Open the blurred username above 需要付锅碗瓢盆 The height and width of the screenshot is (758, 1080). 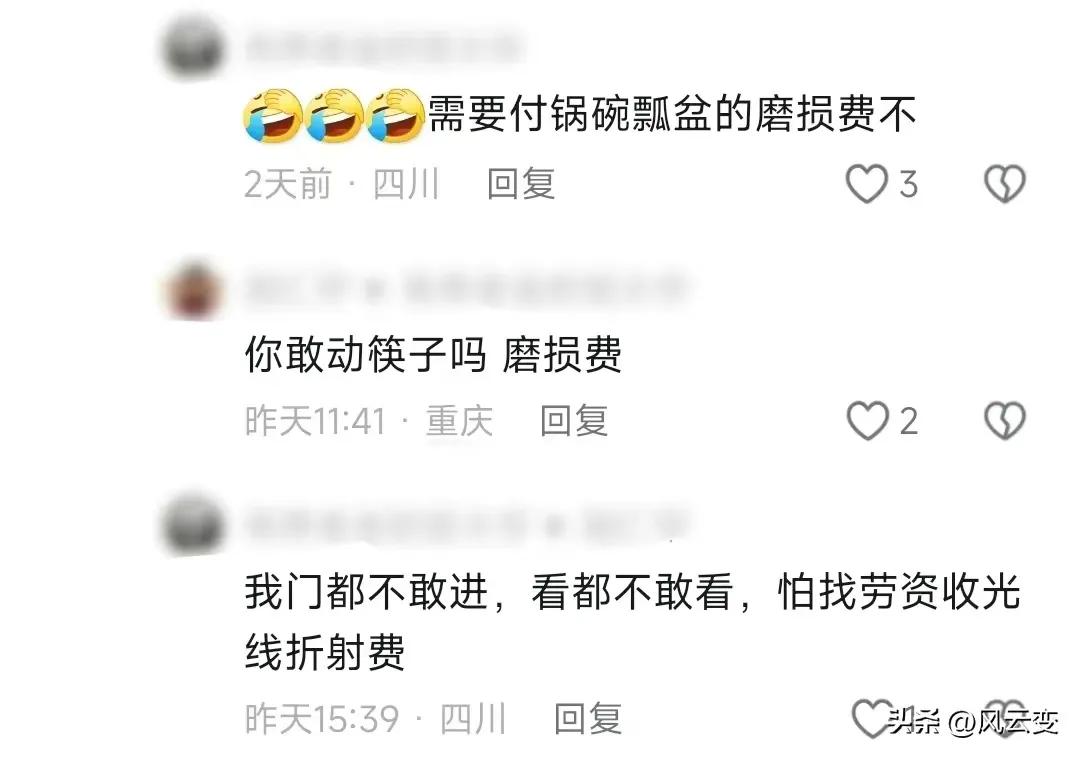click(x=383, y=48)
